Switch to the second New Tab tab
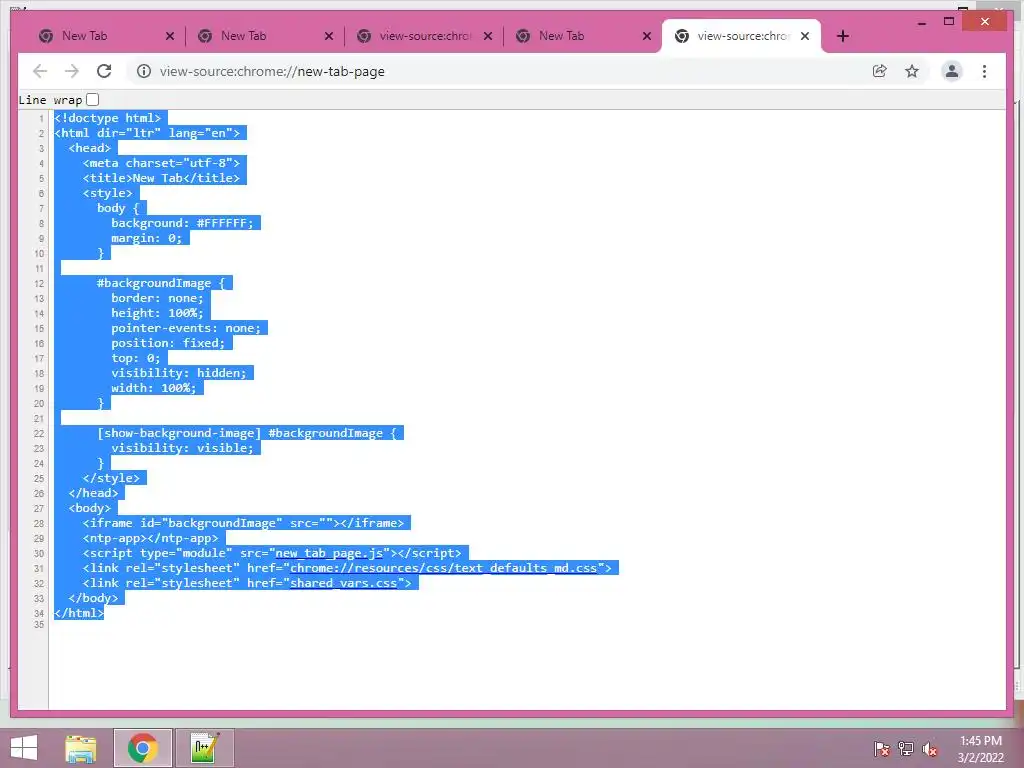The height and width of the screenshot is (768, 1024). click(257, 36)
